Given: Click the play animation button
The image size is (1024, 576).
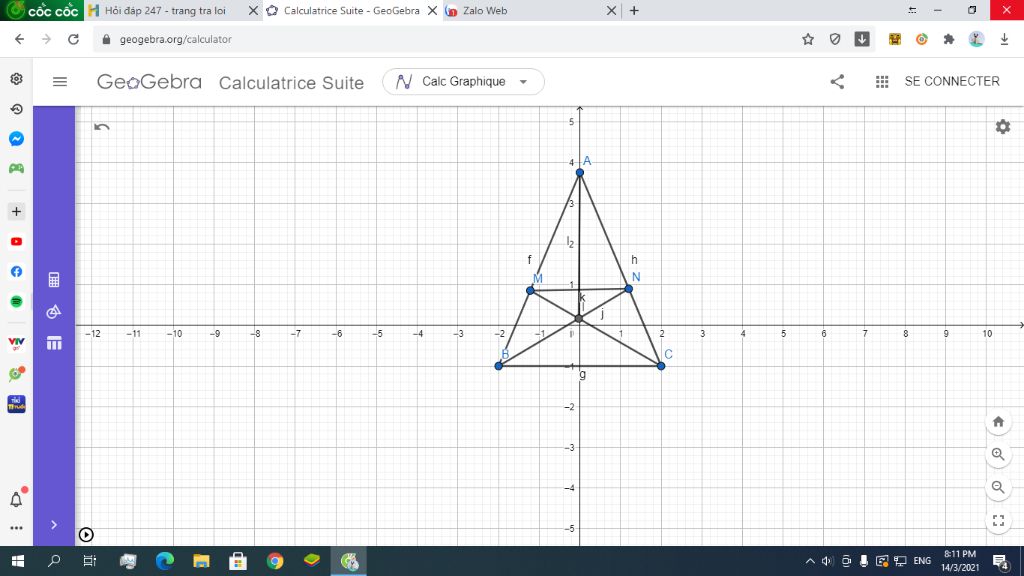Looking at the screenshot, I should coord(86,535).
